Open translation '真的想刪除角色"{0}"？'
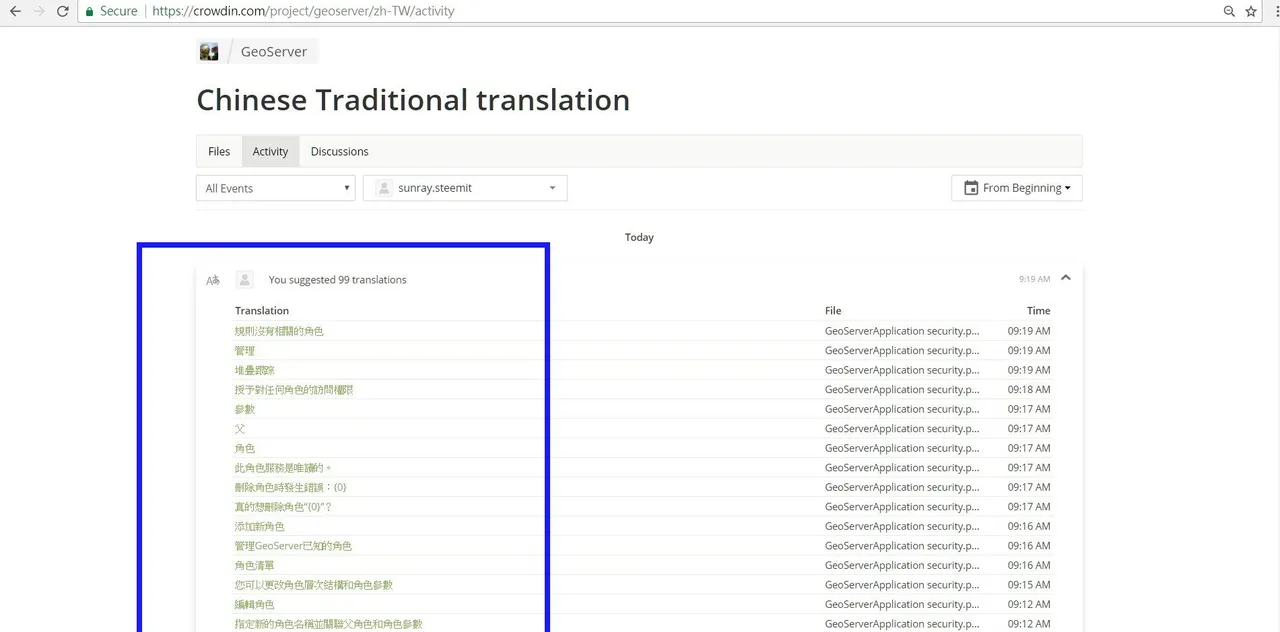1280x632 pixels. tap(284, 507)
